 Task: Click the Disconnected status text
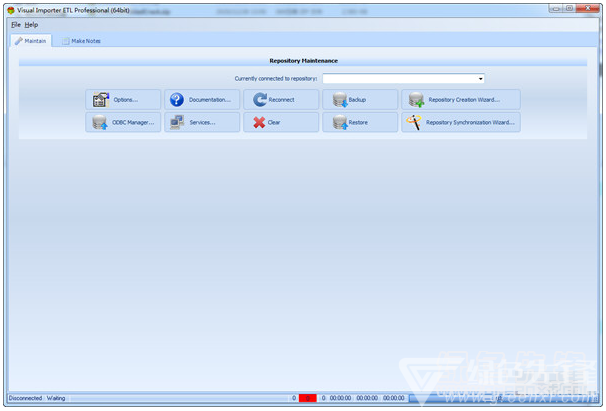[x=25, y=398]
